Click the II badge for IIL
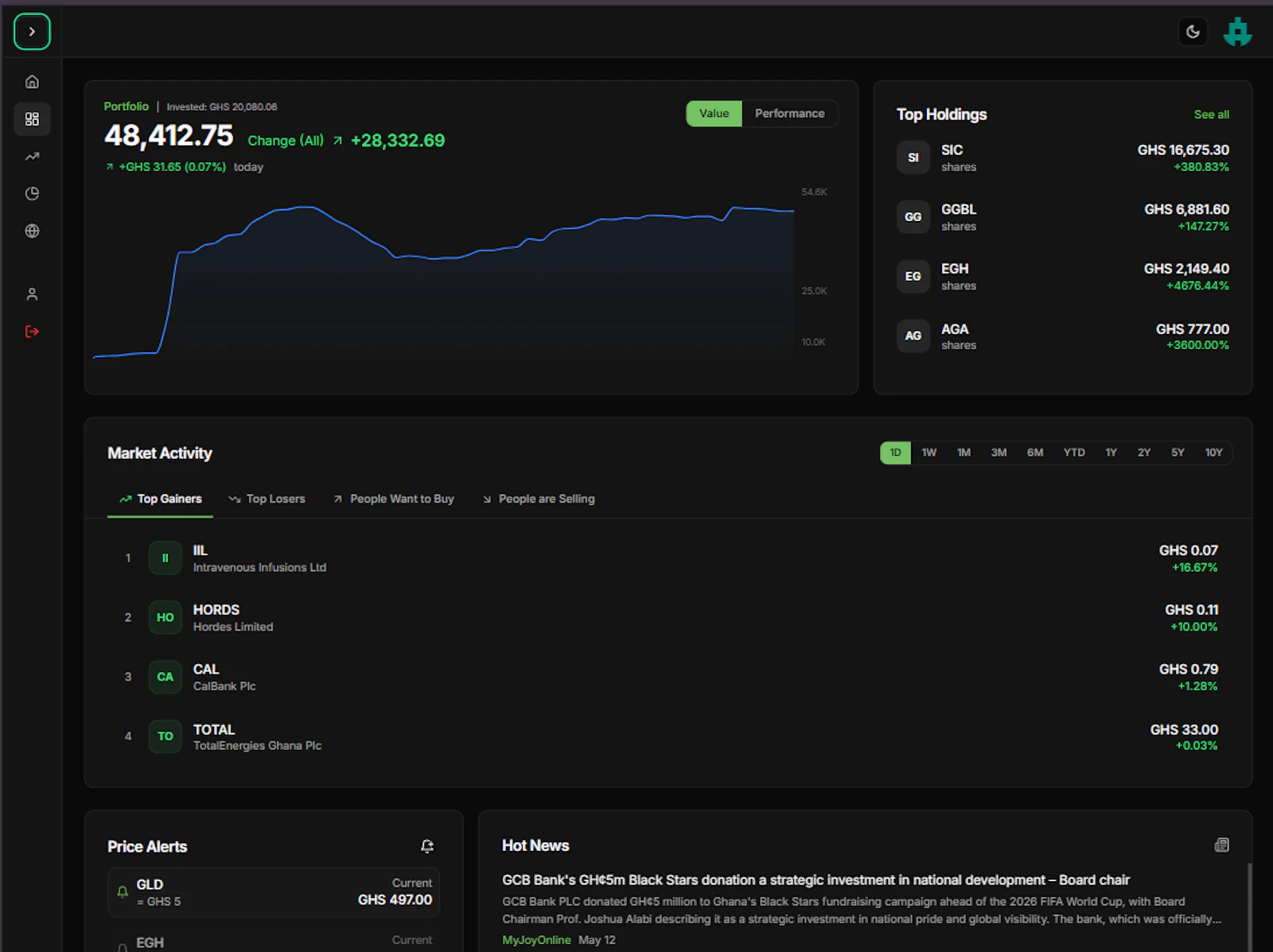Image resolution: width=1273 pixels, height=952 pixels. [165, 558]
